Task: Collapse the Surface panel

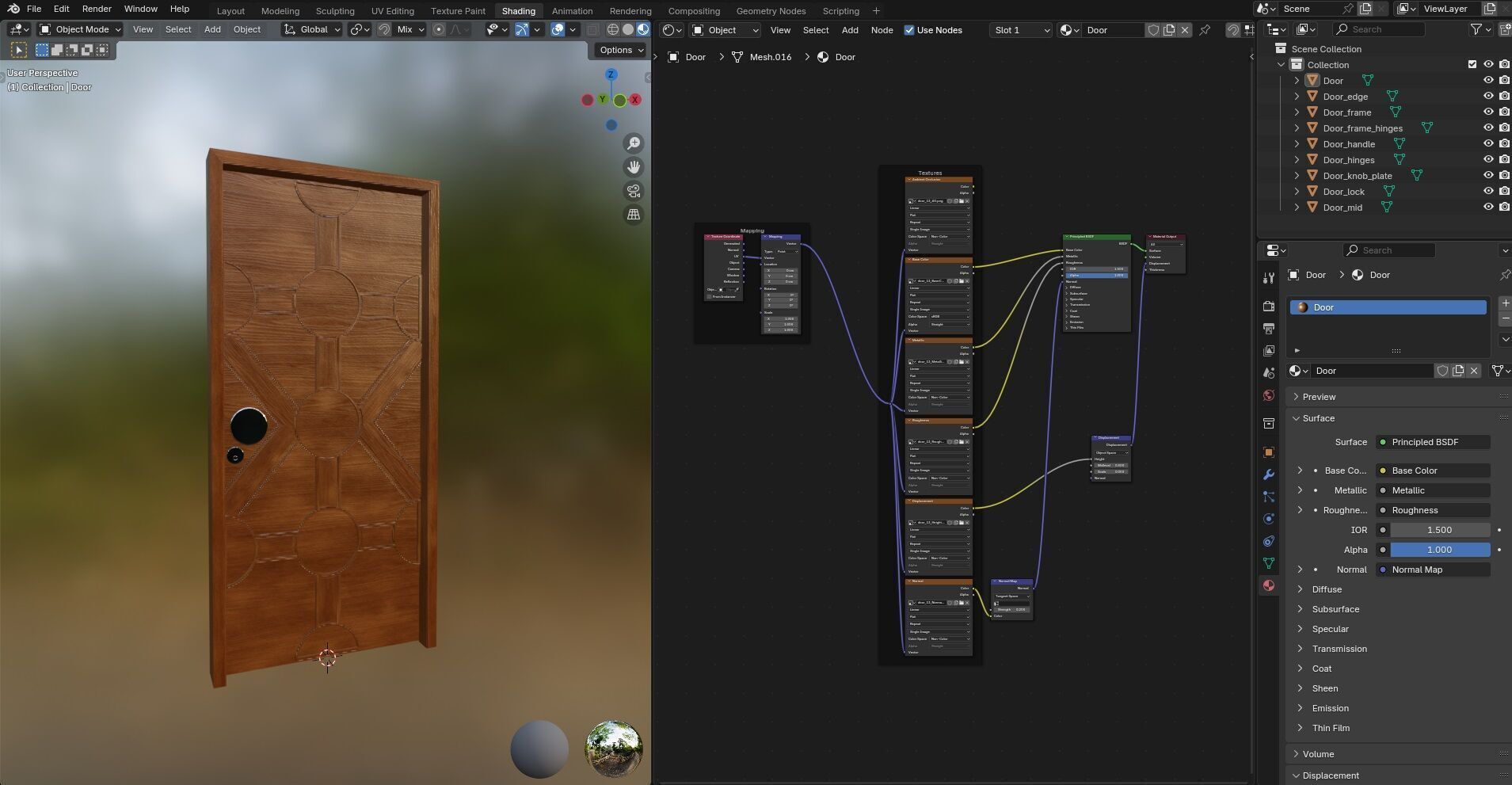Action: tap(1318, 418)
